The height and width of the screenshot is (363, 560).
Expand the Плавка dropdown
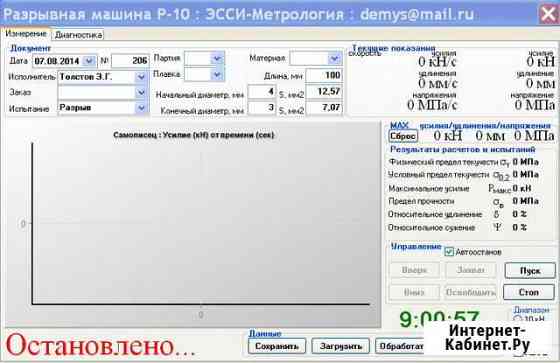(217, 74)
